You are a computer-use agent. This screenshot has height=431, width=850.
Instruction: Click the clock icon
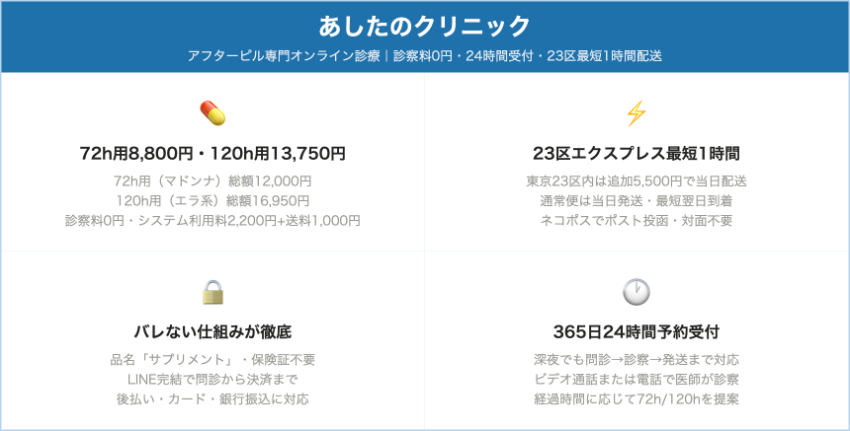(x=636, y=292)
